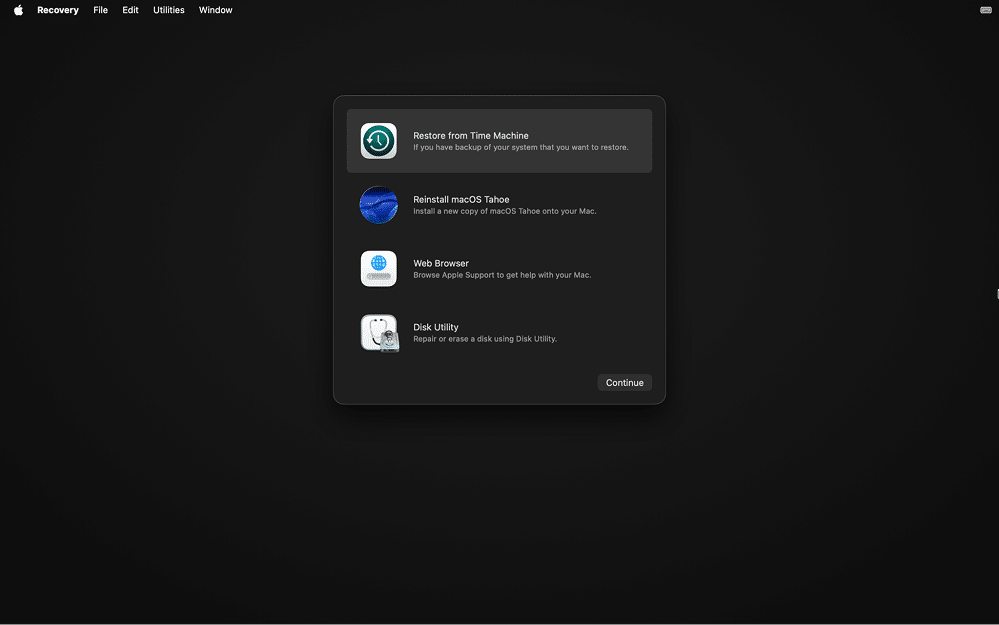Image resolution: width=999 pixels, height=625 pixels.
Task: Click the battery status icon
Action: (985, 10)
